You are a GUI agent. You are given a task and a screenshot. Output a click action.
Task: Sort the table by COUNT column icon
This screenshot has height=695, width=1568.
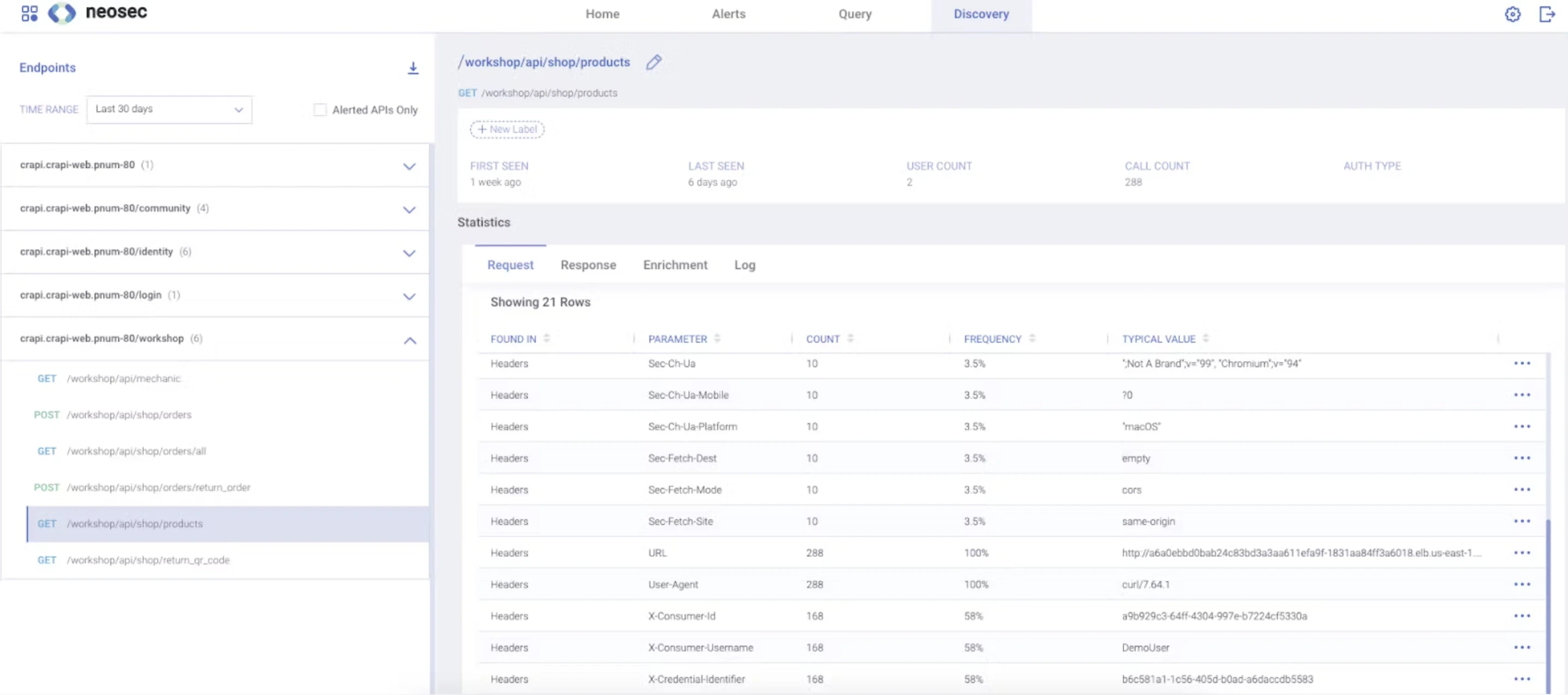[850, 338]
